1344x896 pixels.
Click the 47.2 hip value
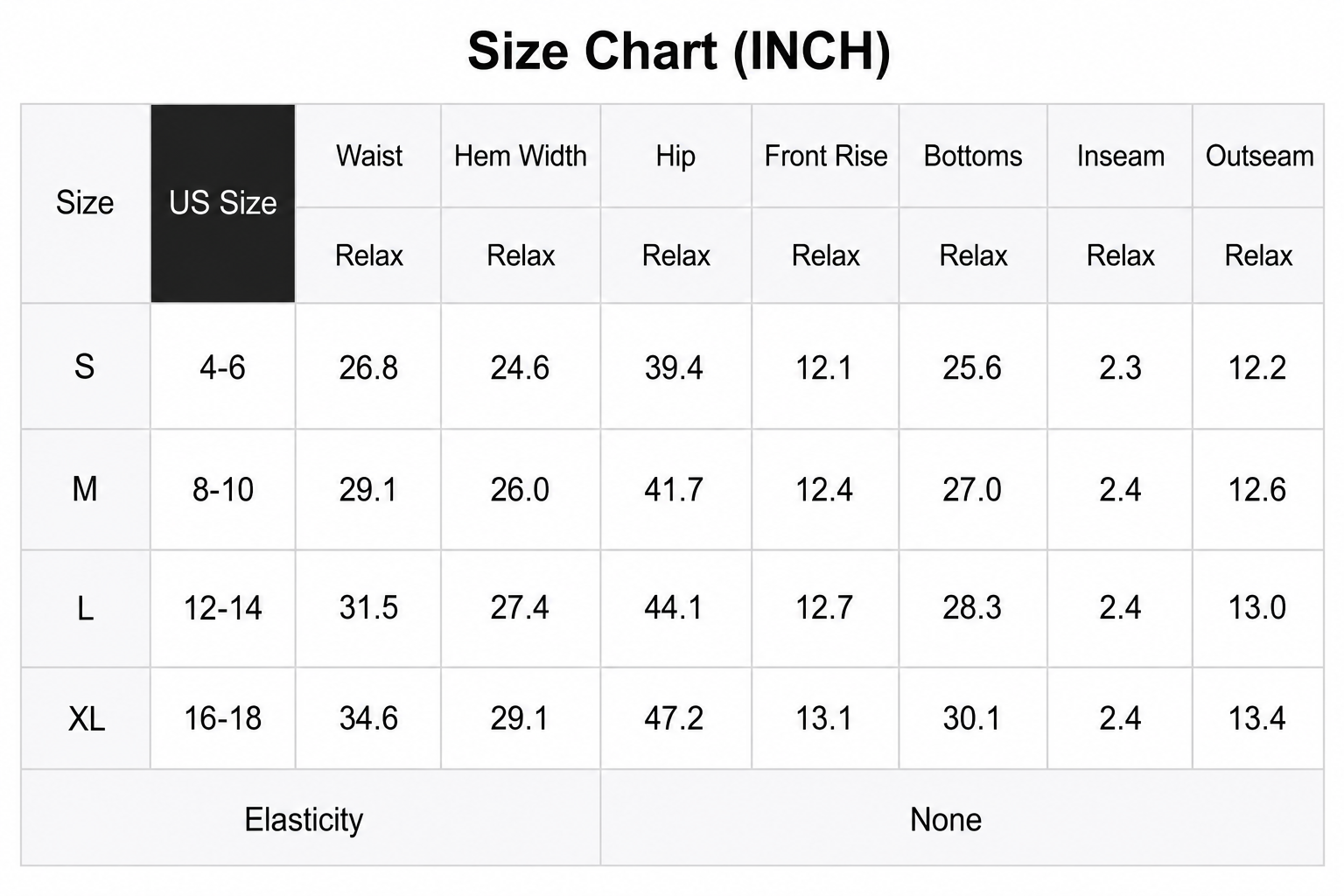click(x=675, y=718)
